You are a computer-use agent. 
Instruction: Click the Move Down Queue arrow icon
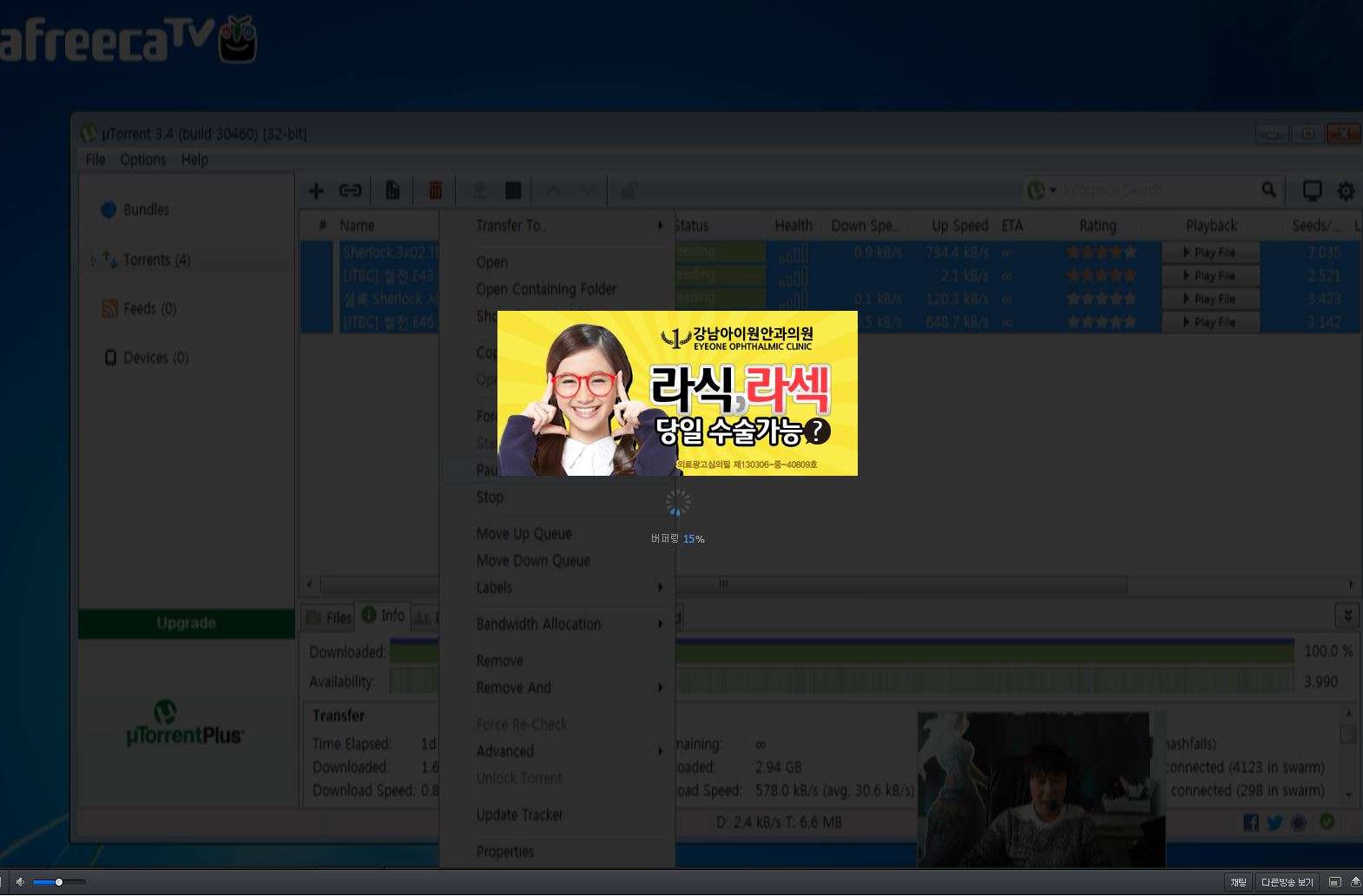click(588, 190)
